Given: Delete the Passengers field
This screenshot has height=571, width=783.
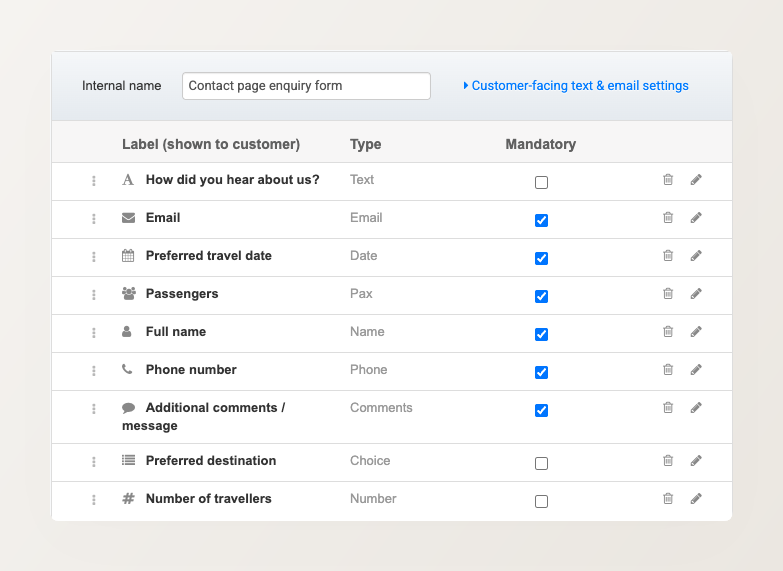Looking at the screenshot, I should (x=668, y=293).
